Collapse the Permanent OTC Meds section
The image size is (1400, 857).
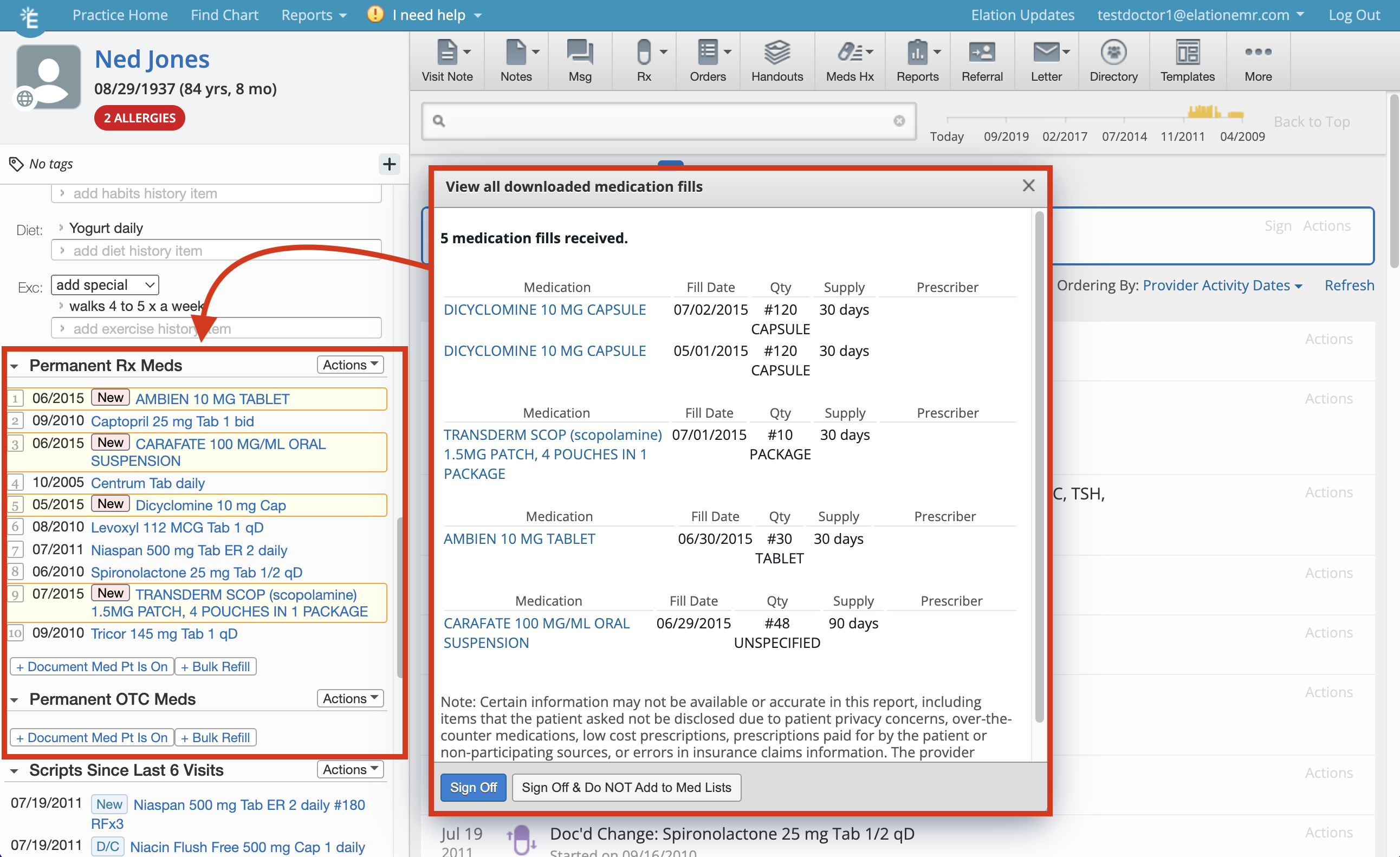click(15, 700)
